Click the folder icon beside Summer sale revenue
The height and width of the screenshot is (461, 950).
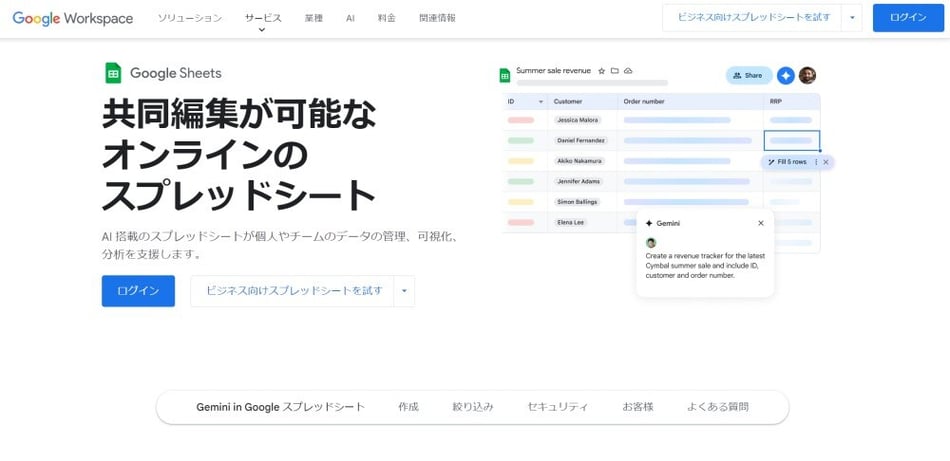(x=615, y=71)
